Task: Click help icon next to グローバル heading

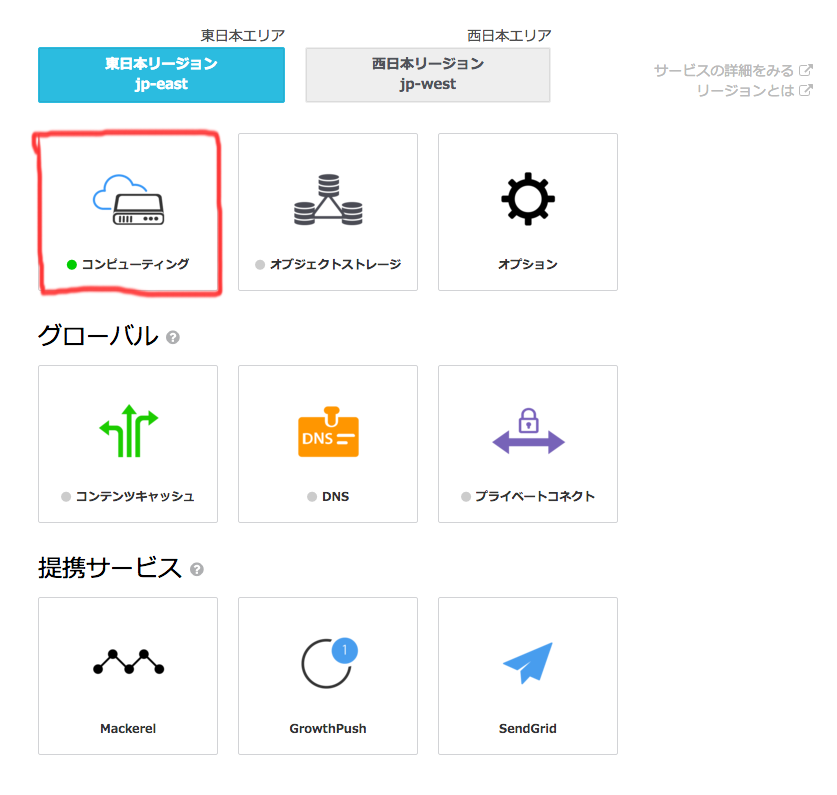Action: click(x=172, y=337)
